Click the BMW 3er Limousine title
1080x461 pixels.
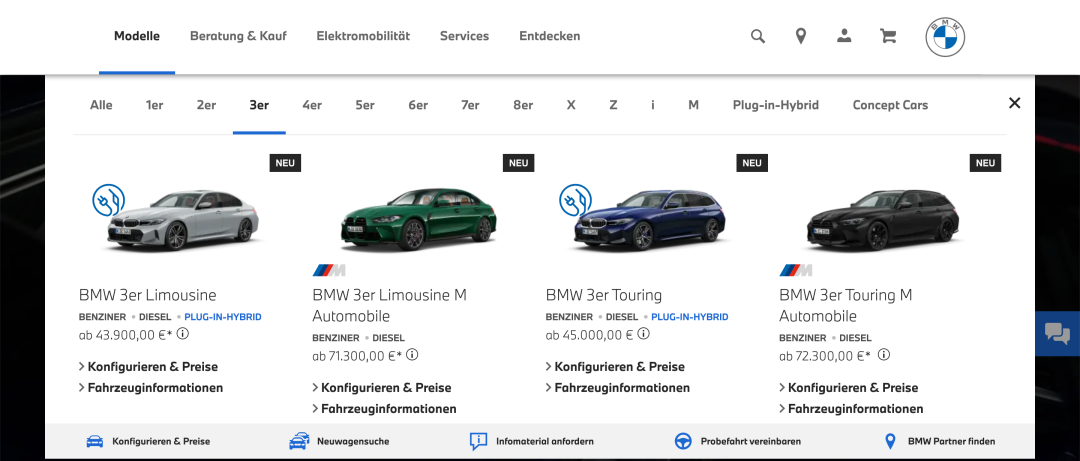(x=147, y=295)
